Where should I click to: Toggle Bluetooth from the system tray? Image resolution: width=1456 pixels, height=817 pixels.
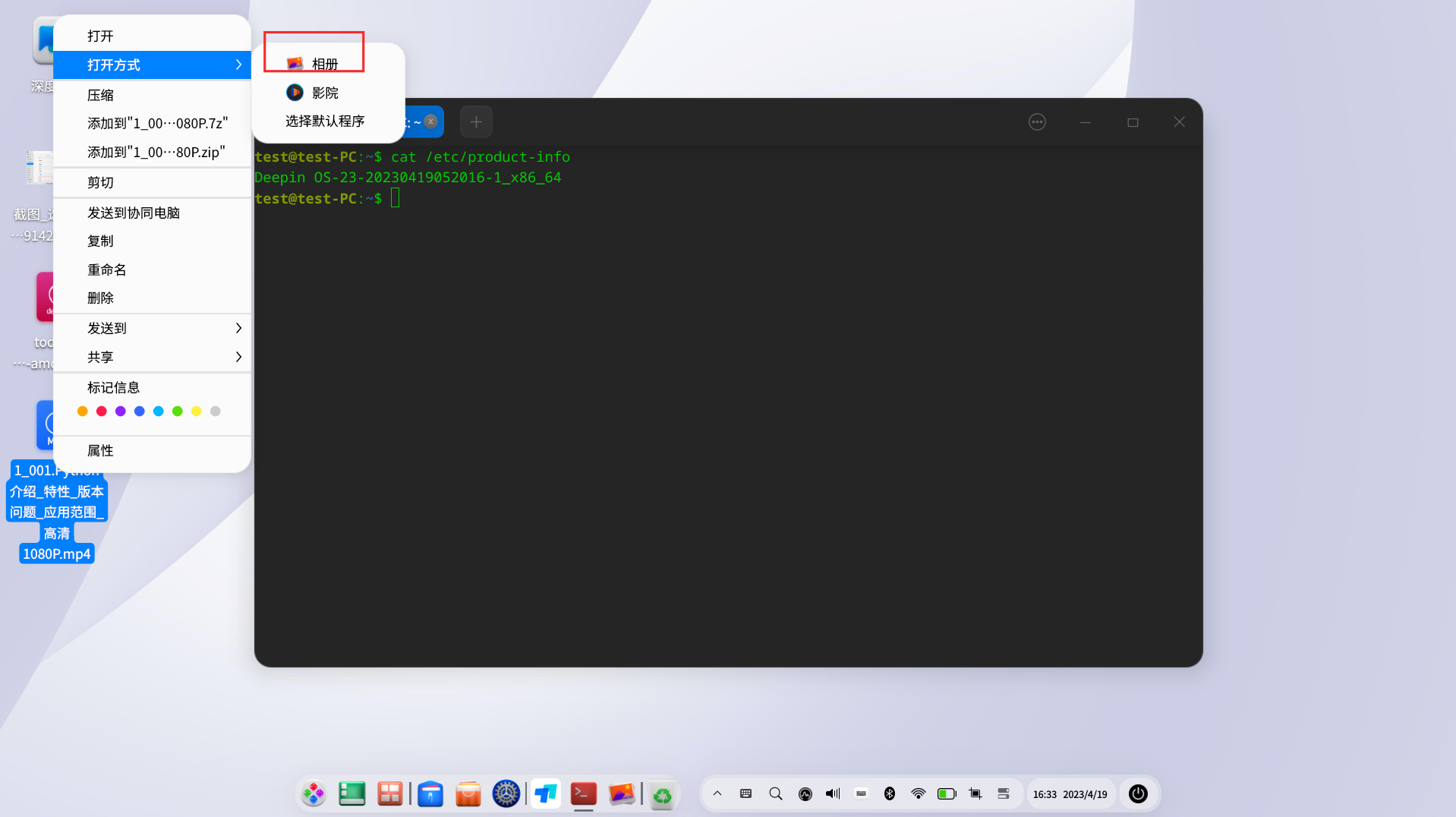tap(890, 793)
